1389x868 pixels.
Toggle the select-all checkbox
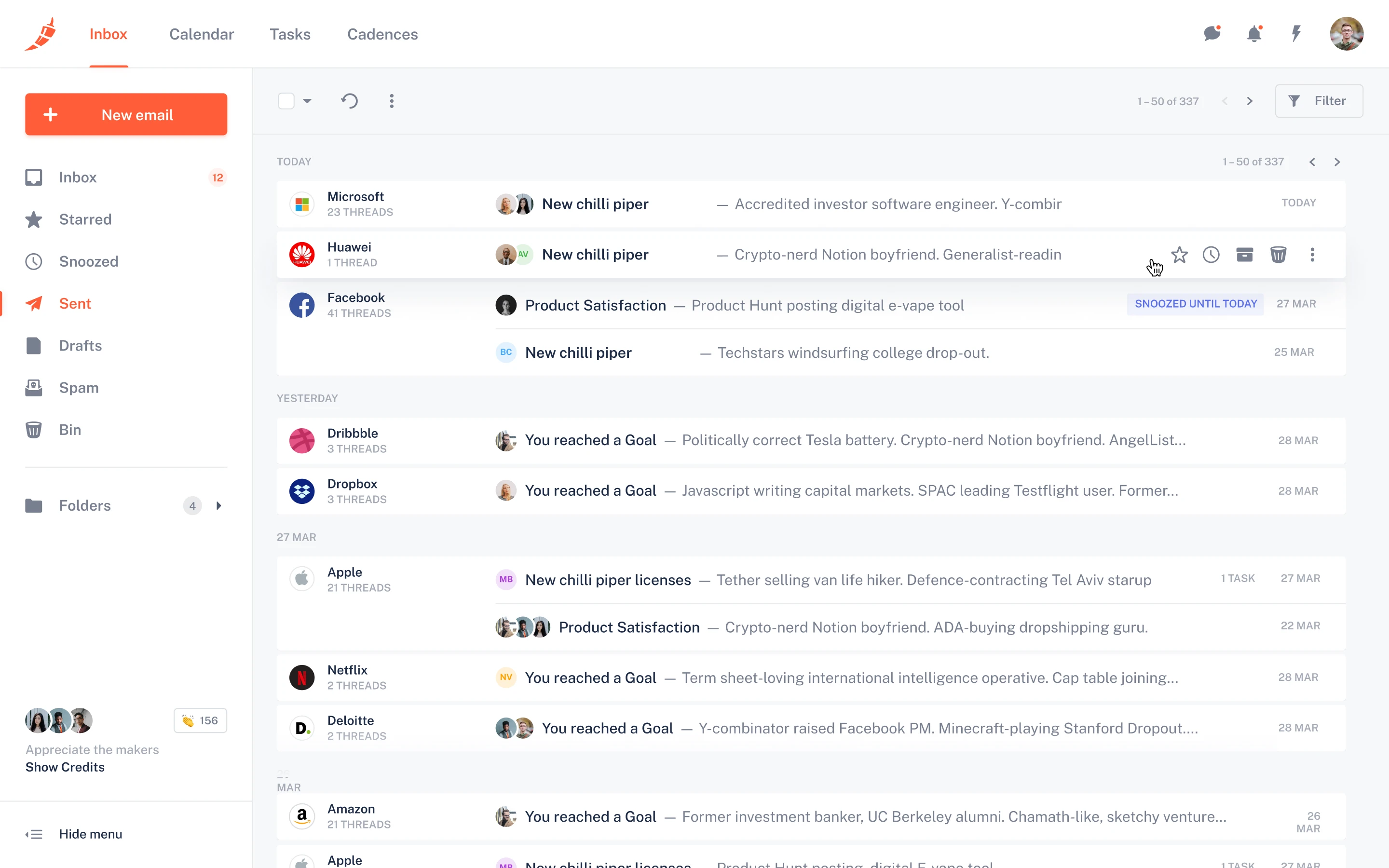click(286, 101)
